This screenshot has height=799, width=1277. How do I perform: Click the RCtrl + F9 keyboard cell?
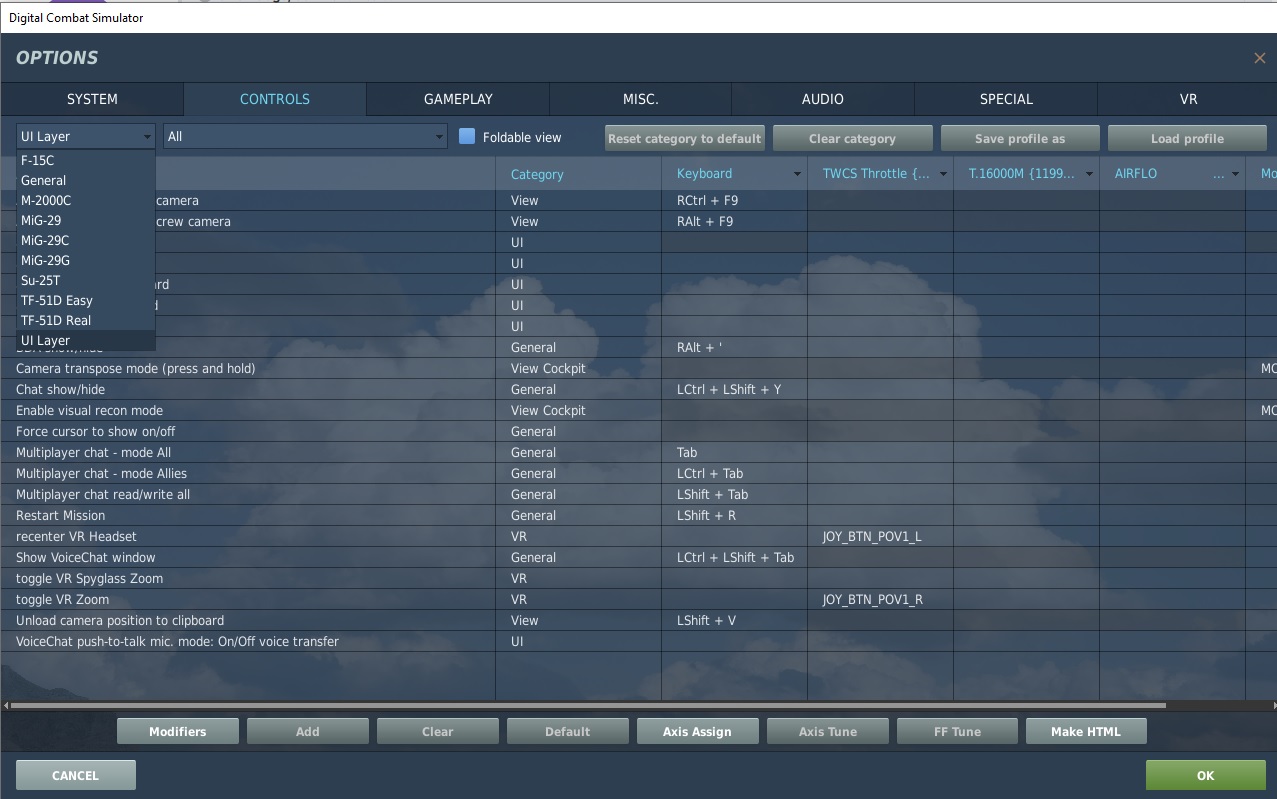734,200
